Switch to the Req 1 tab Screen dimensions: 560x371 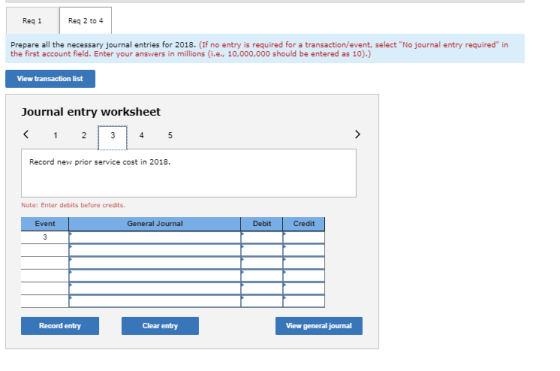(x=32, y=21)
